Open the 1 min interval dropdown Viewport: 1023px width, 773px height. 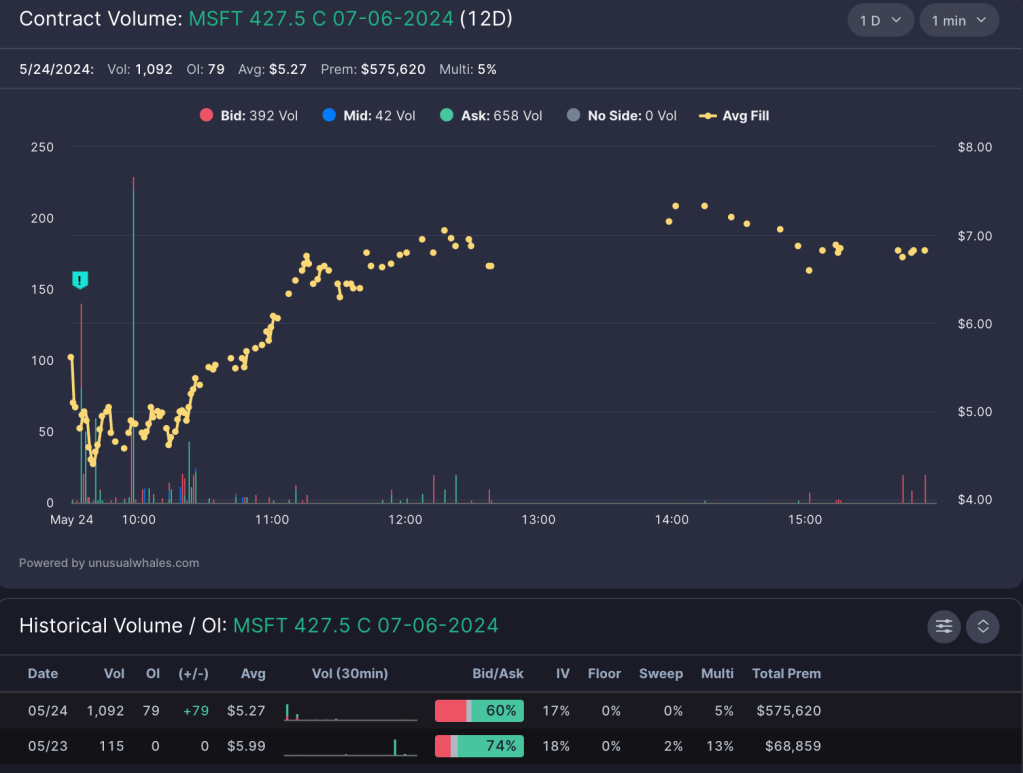click(x=959, y=20)
